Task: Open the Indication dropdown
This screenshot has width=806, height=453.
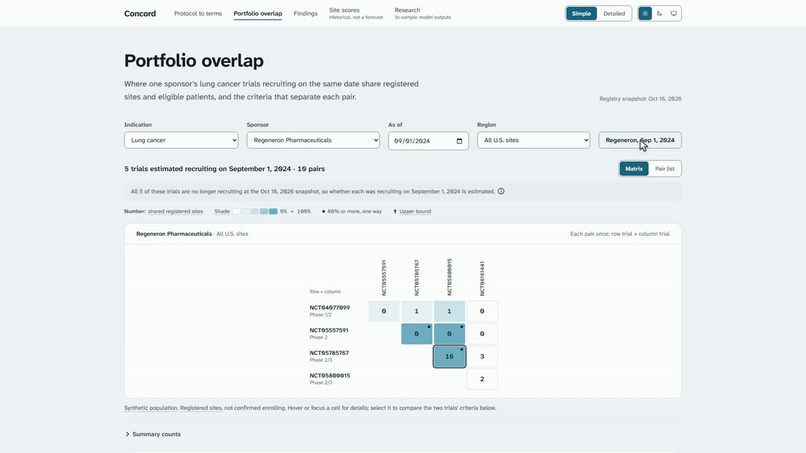Action: click(x=181, y=140)
